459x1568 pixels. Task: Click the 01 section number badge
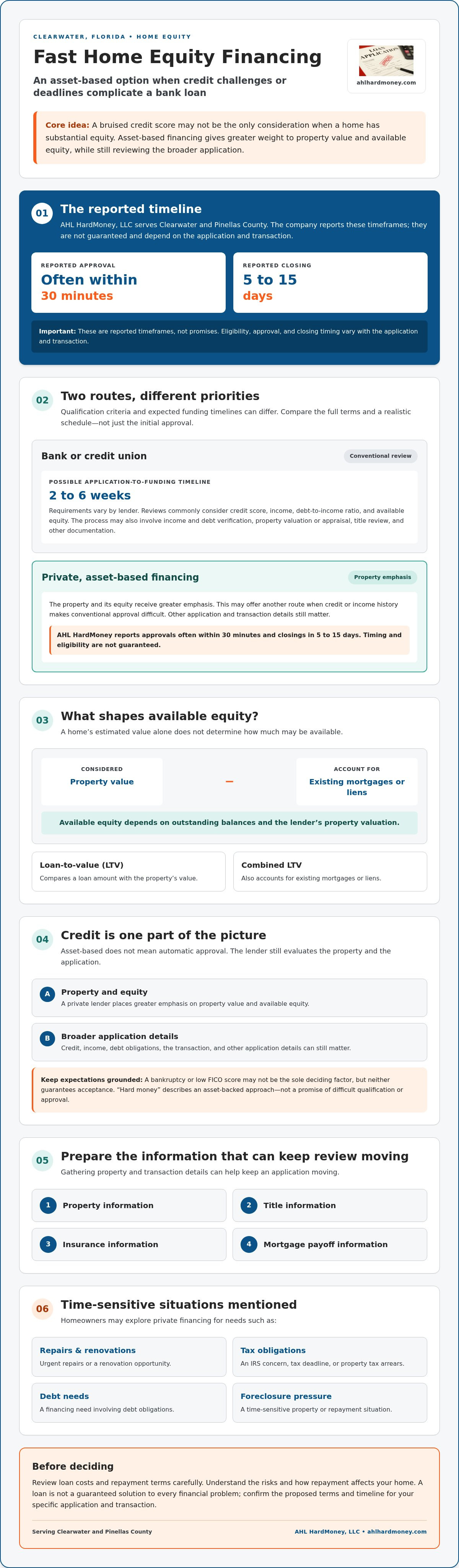tap(42, 213)
